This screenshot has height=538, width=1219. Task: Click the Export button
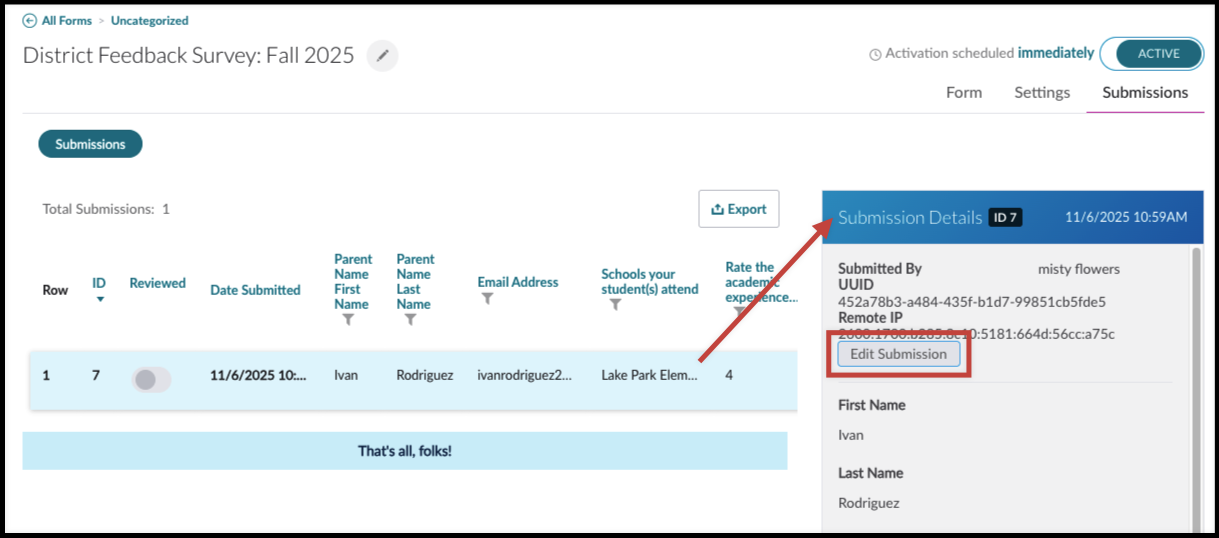click(x=738, y=209)
